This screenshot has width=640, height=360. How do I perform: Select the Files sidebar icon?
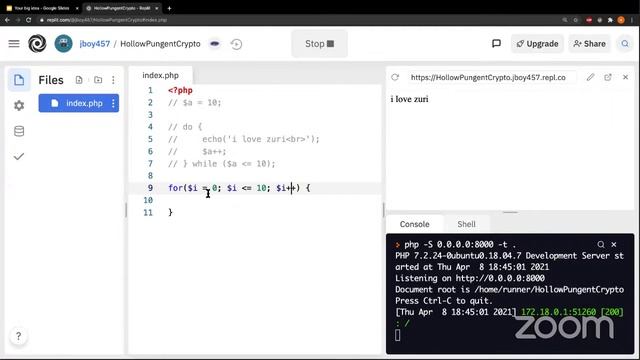tap(19, 80)
